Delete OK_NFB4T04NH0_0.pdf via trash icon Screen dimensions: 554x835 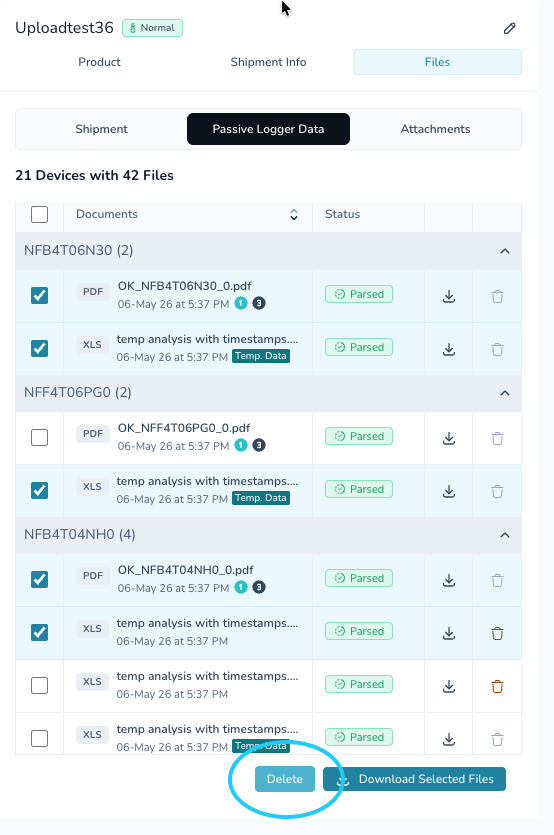[497, 580]
